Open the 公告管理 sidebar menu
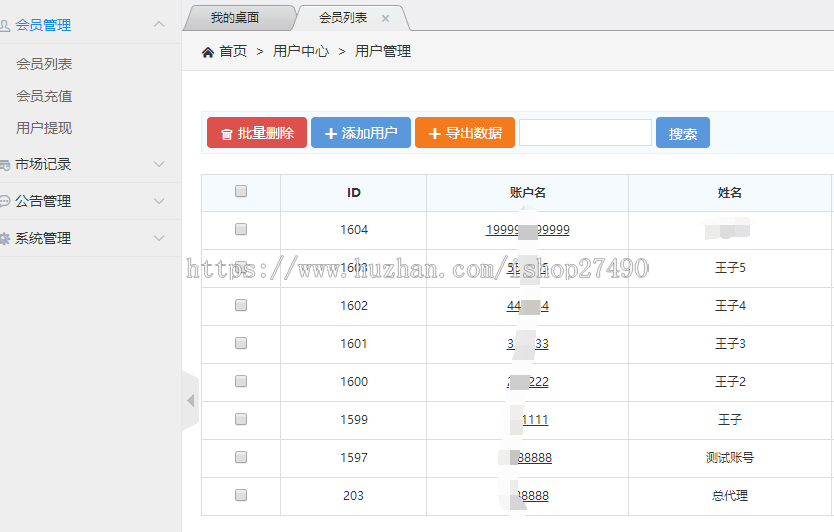Image resolution: width=834 pixels, height=532 pixels. [43, 201]
